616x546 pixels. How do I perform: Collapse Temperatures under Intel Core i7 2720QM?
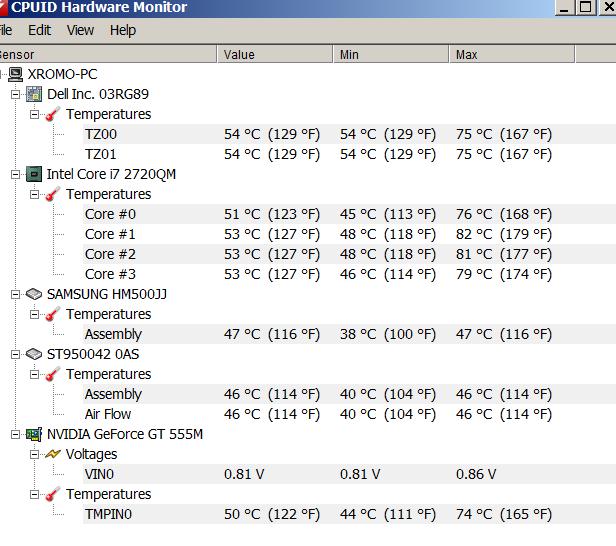(35, 194)
